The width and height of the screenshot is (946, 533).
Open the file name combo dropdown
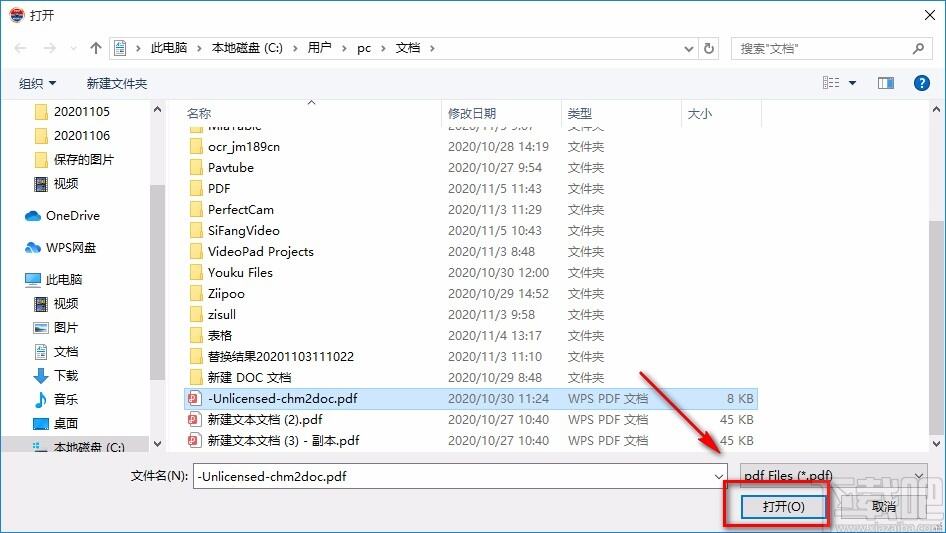[719, 476]
